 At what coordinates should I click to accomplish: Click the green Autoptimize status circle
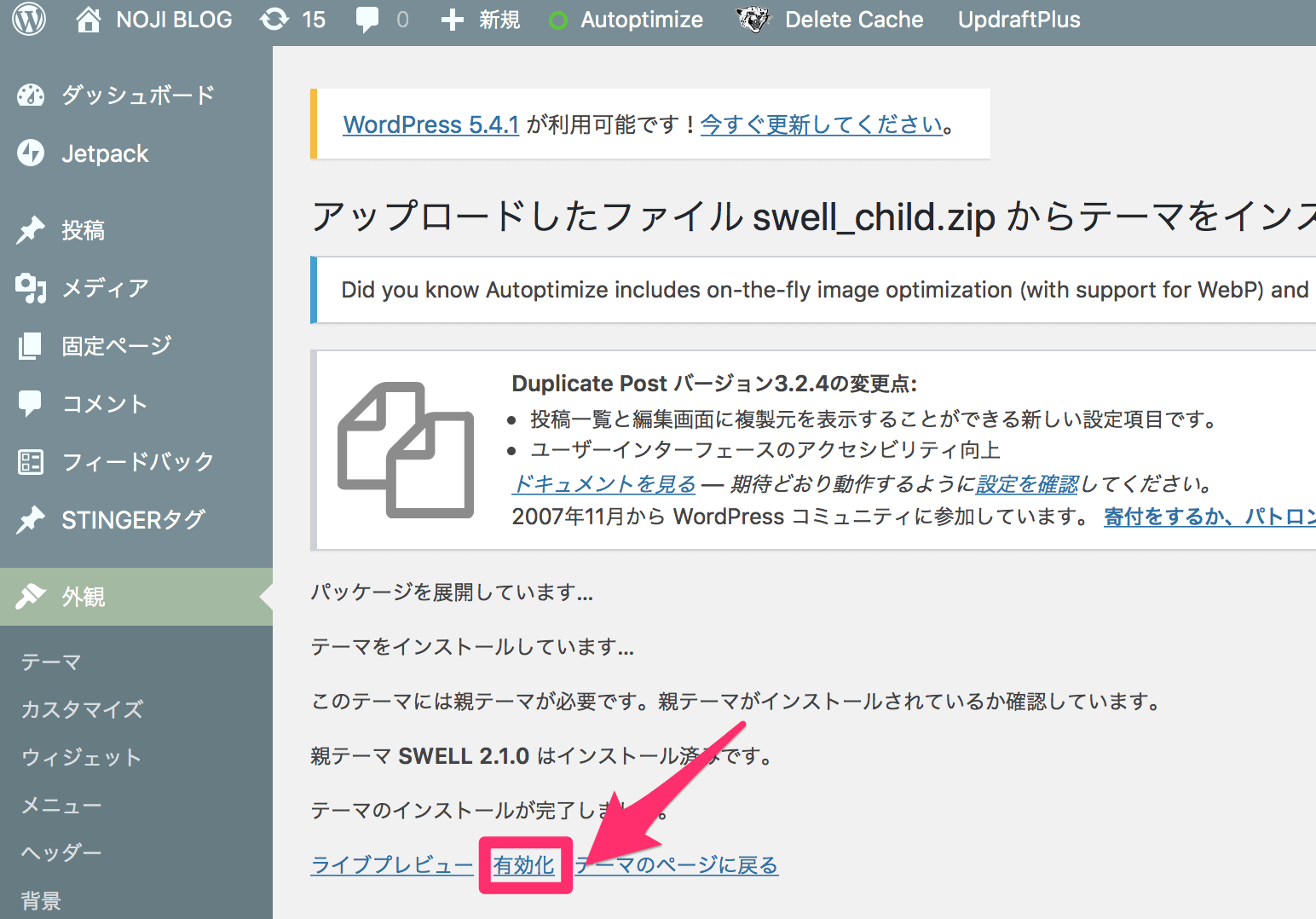pos(558,20)
